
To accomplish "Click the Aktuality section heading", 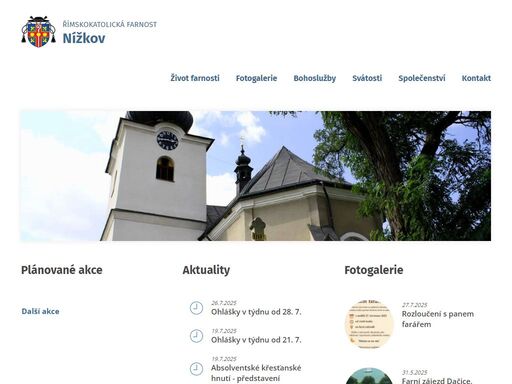I will [206, 270].
